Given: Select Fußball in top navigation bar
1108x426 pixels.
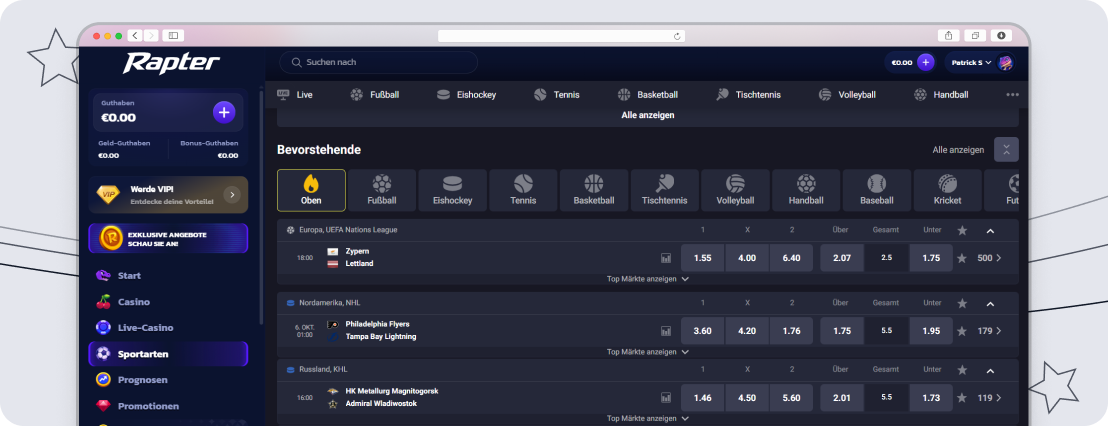Looking at the screenshot, I should click(375, 95).
